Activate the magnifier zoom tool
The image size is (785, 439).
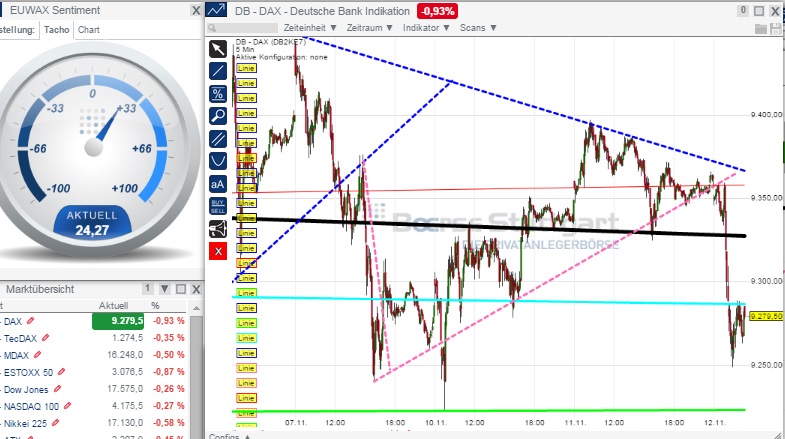point(218,116)
